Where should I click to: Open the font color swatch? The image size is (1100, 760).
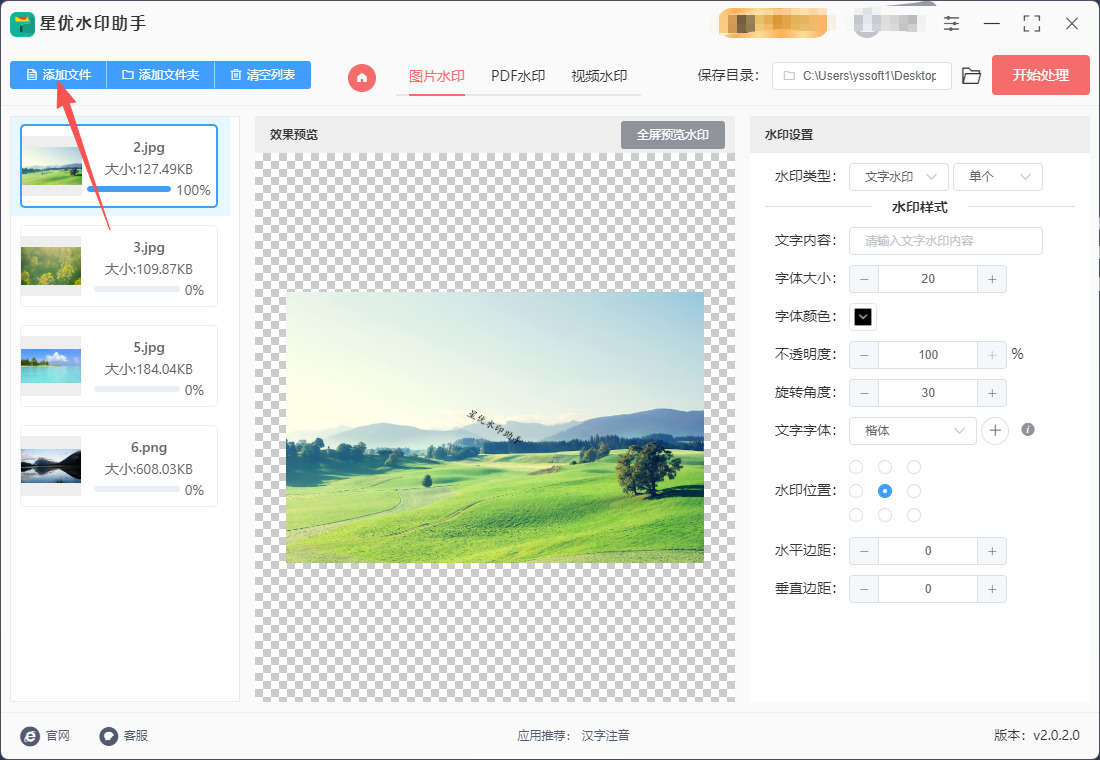[x=863, y=317]
